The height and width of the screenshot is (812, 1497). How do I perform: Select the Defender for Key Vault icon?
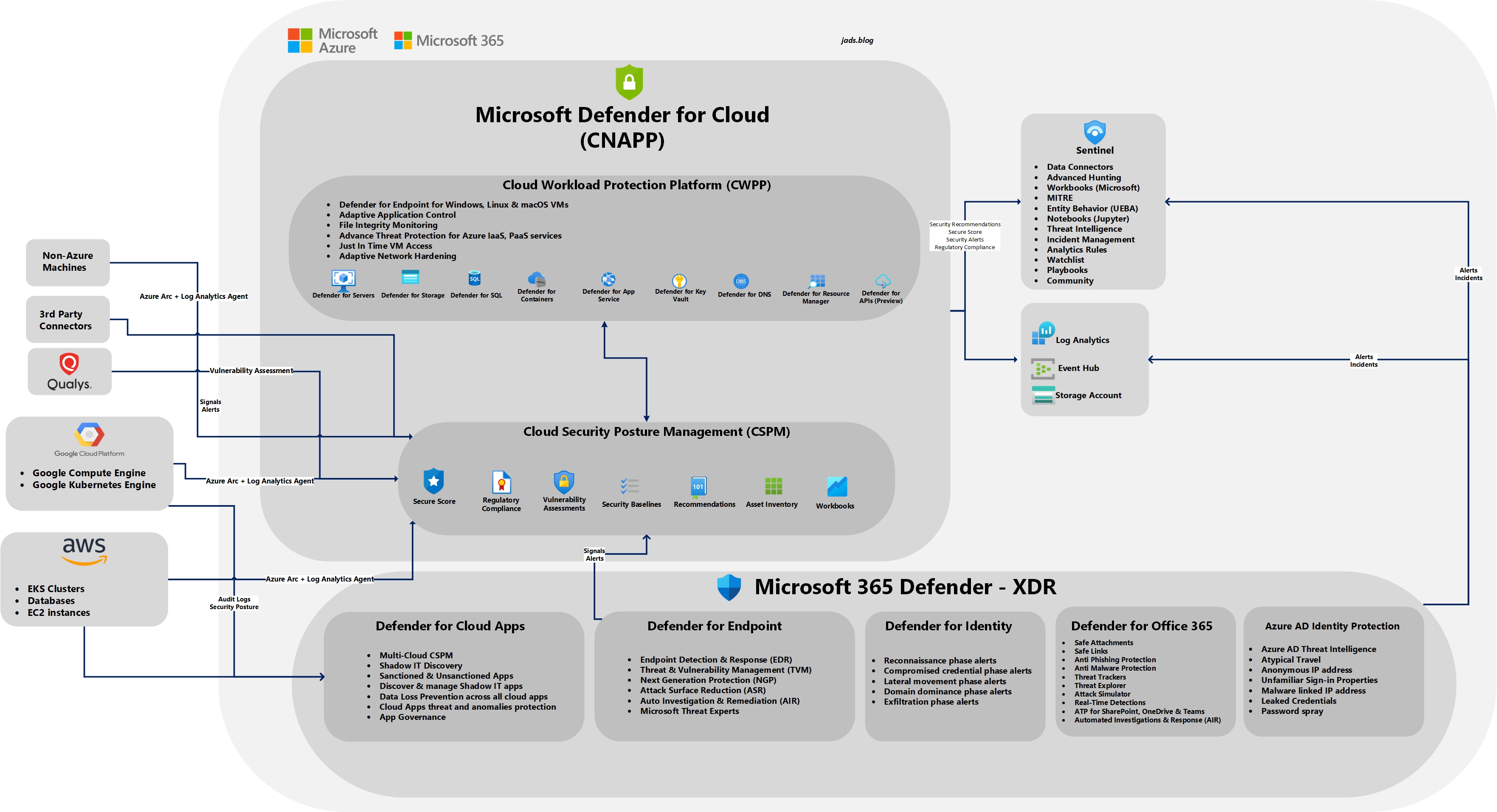coord(679,281)
